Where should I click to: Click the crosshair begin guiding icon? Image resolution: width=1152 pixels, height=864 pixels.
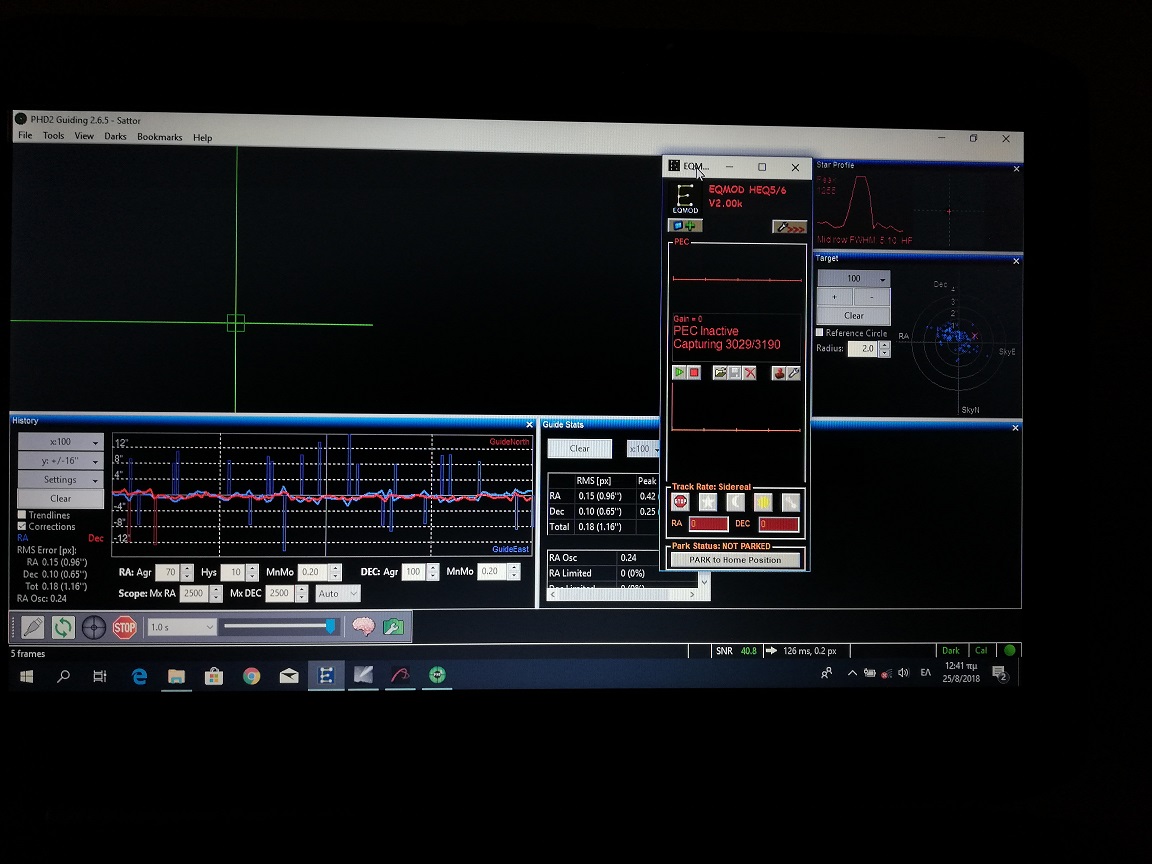click(93, 627)
